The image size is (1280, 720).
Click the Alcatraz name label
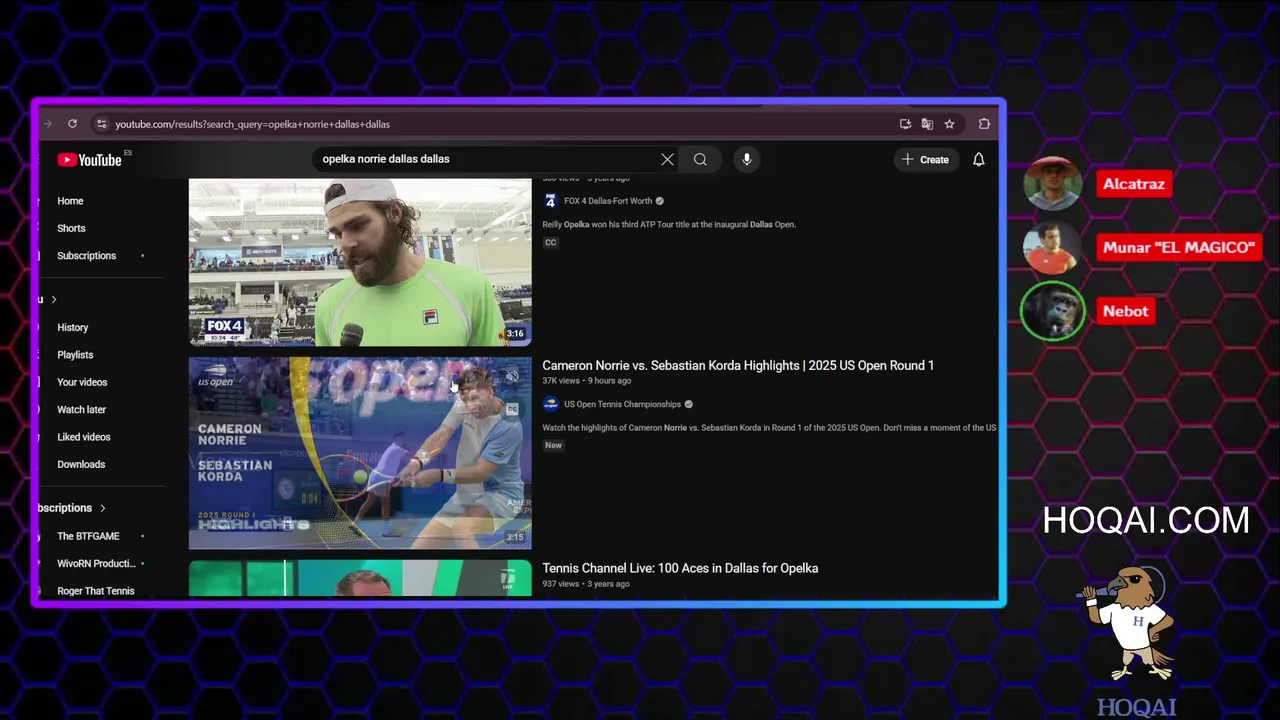[x=1134, y=184]
